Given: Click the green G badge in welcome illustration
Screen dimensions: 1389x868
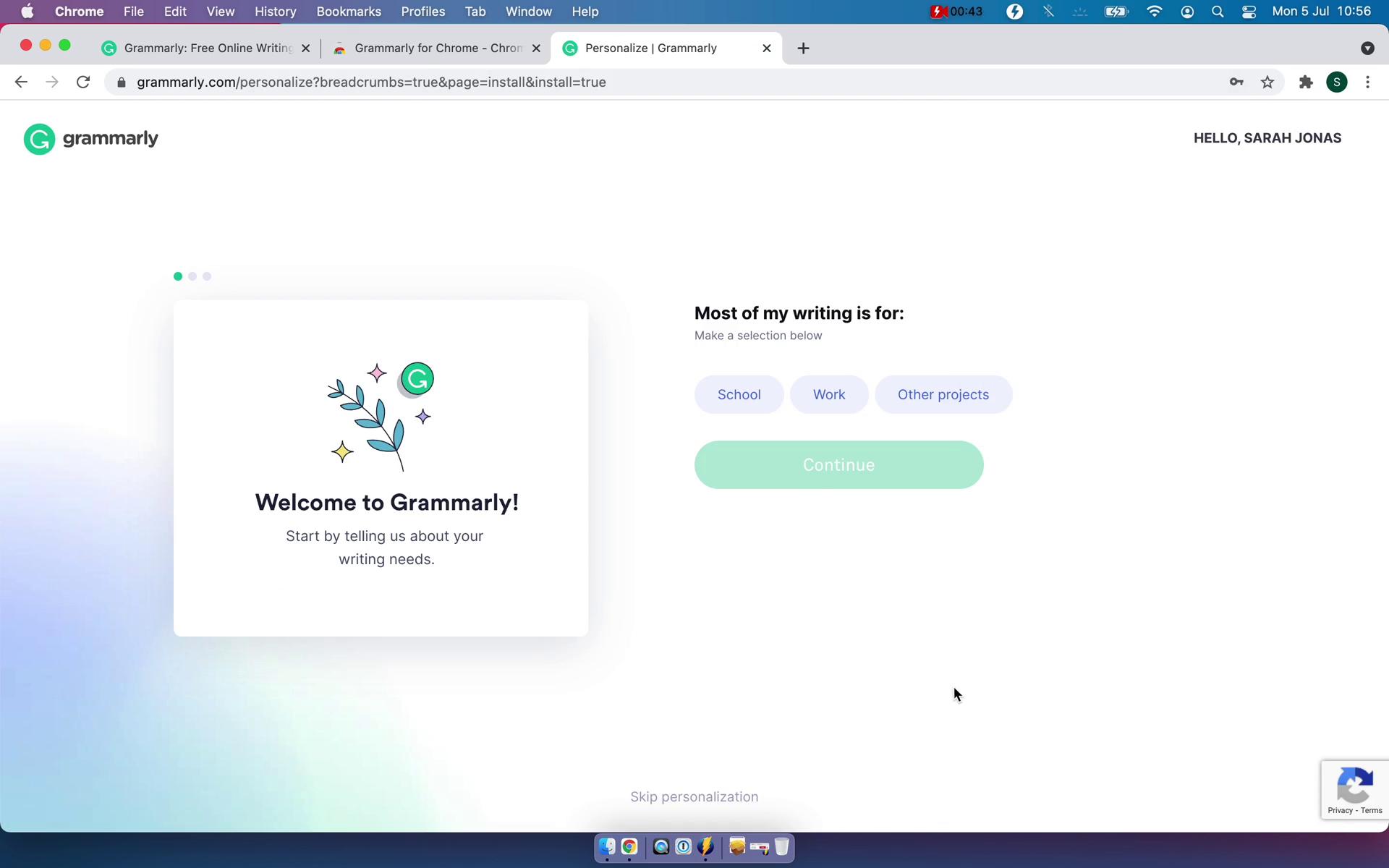Looking at the screenshot, I should click(x=417, y=378).
